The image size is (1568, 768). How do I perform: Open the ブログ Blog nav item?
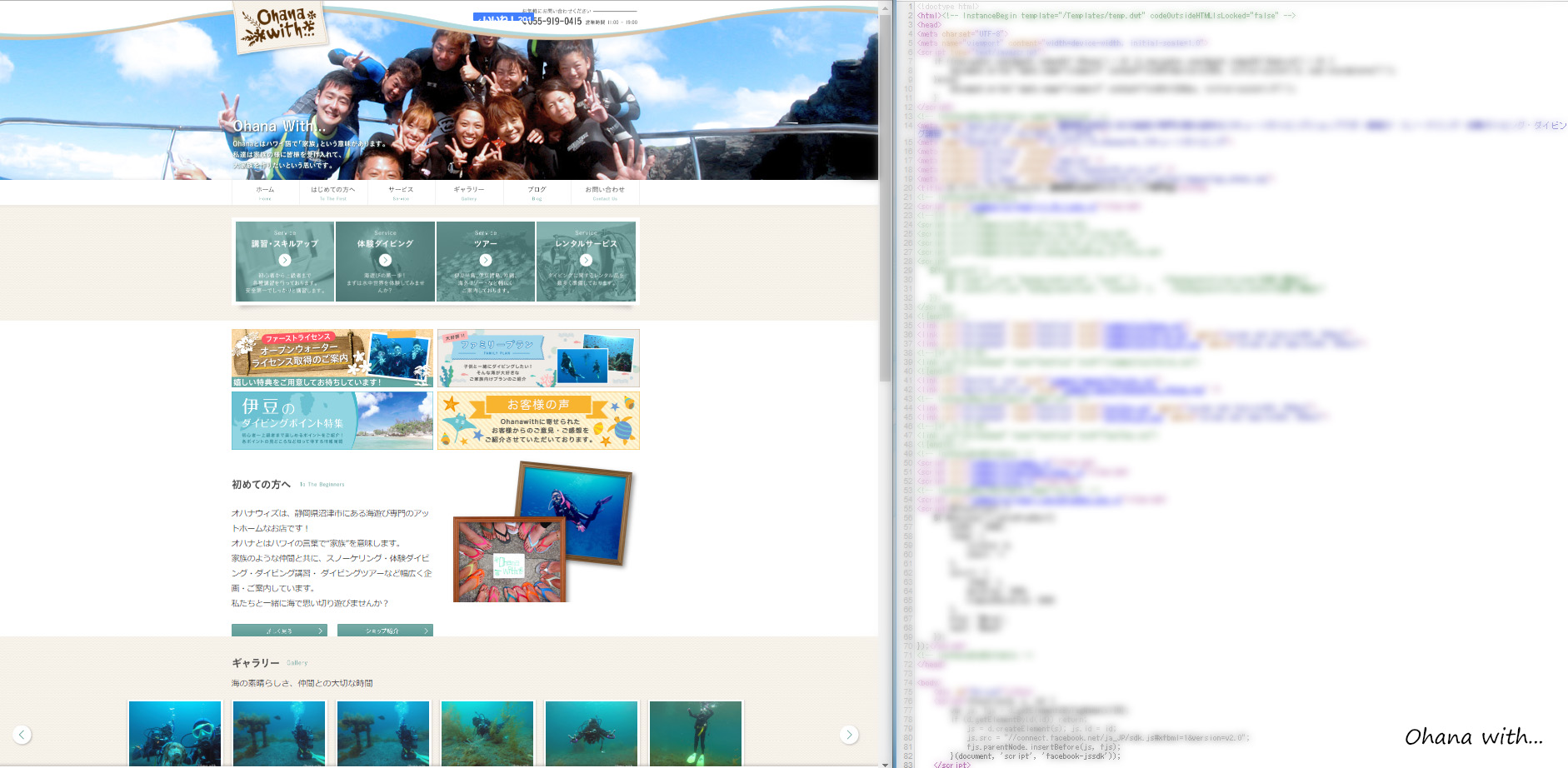tap(537, 192)
